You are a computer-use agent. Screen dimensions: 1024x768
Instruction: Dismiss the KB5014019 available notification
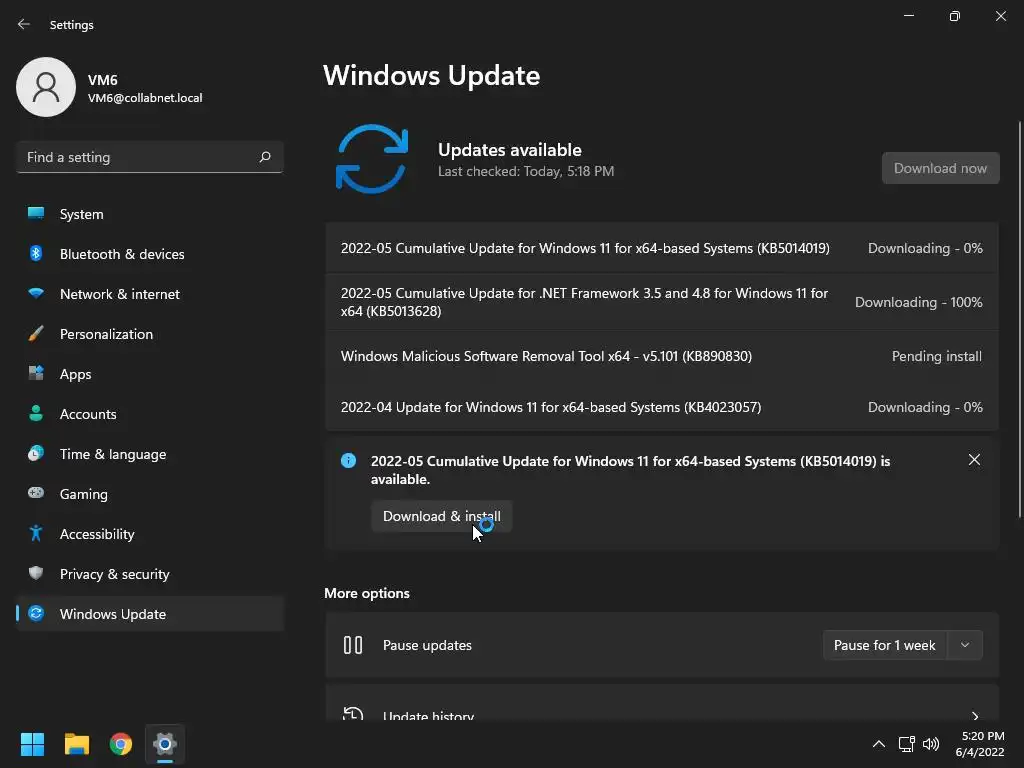click(974, 460)
